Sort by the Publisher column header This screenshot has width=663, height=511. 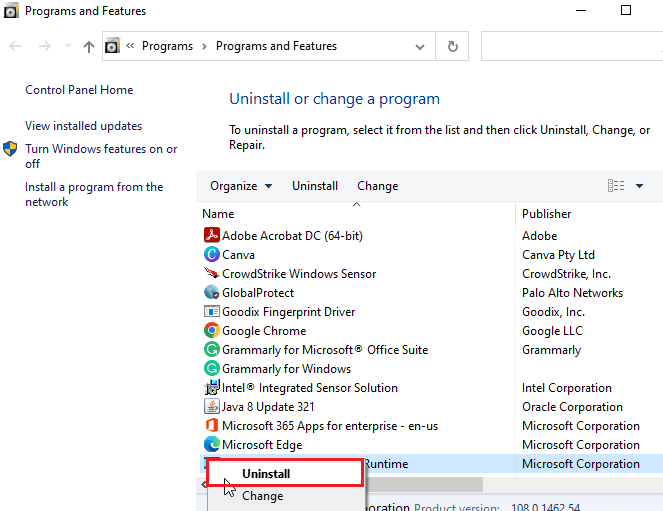point(589,213)
